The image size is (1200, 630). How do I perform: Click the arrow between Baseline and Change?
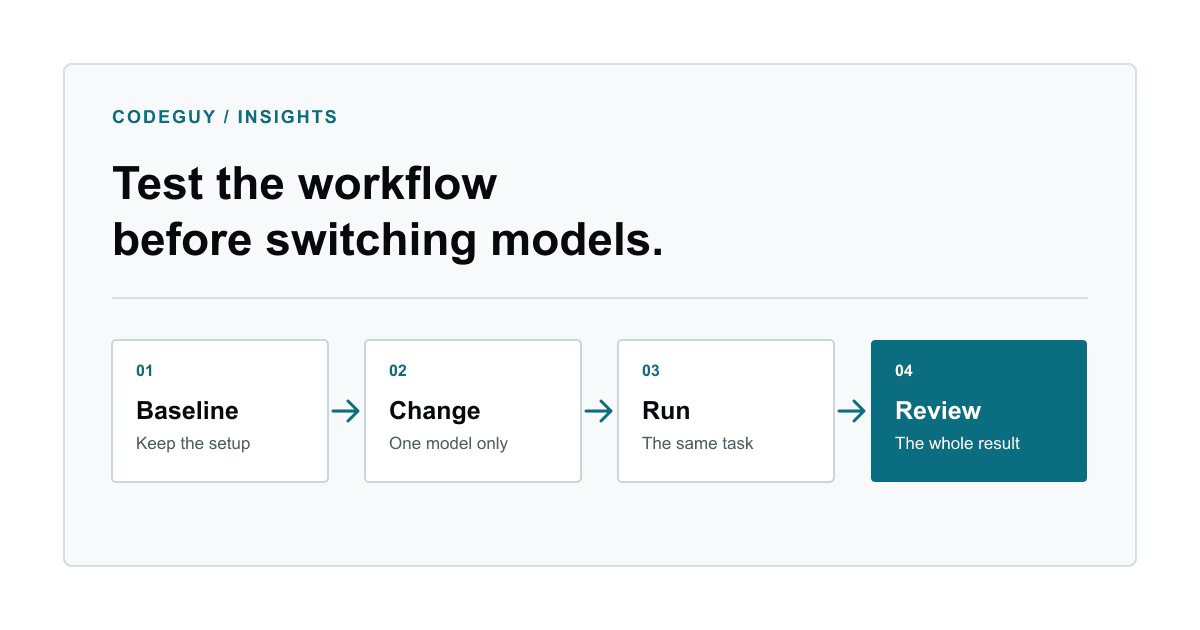(x=346, y=411)
